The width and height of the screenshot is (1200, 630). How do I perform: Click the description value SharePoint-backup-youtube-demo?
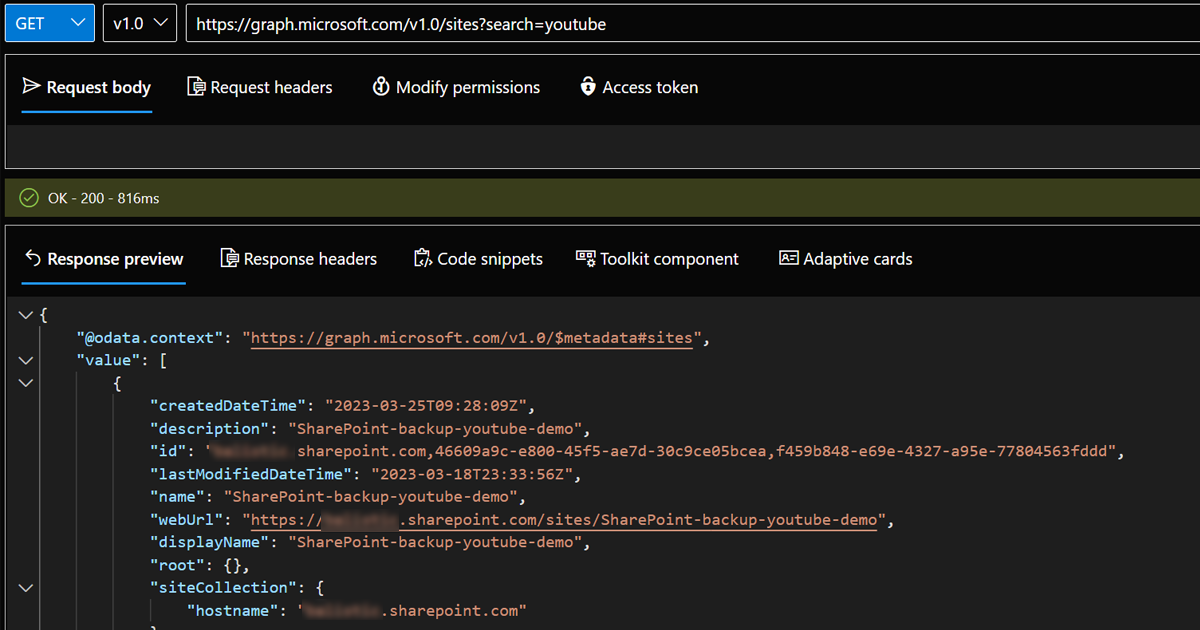pos(434,429)
